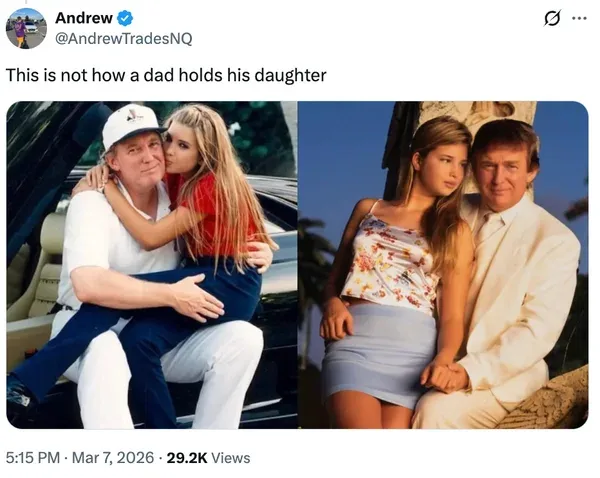Click the "Views" label
Viewport: 600px width, 478px height.
pos(230,458)
